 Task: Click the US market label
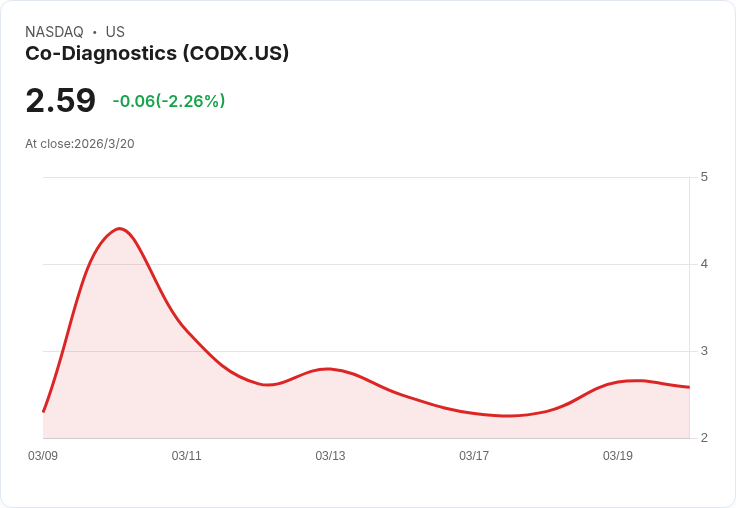pos(115,32)
